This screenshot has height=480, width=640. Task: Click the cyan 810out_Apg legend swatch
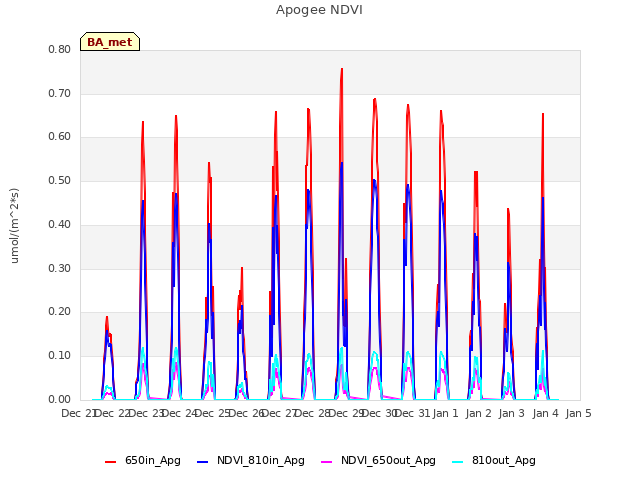(x=458, y=462)
